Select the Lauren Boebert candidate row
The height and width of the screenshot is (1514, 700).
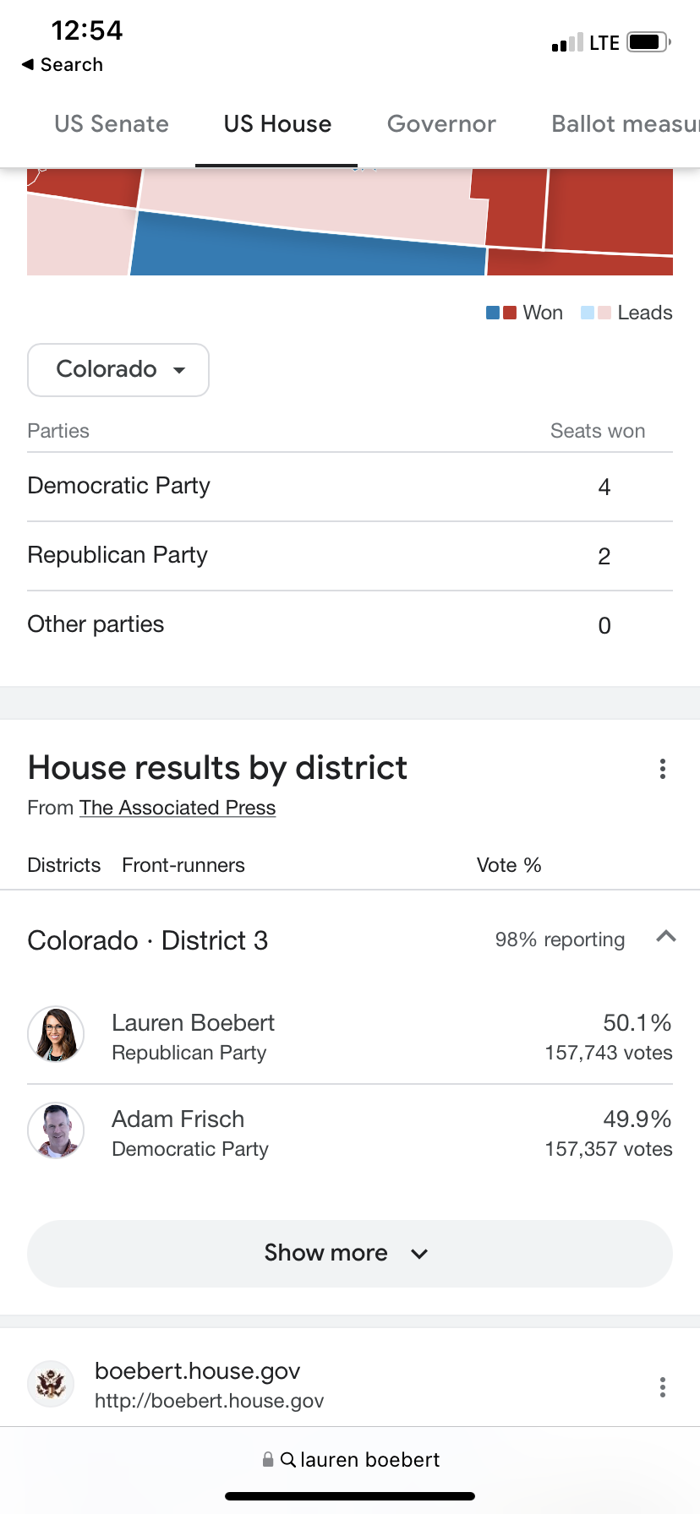350,1036
